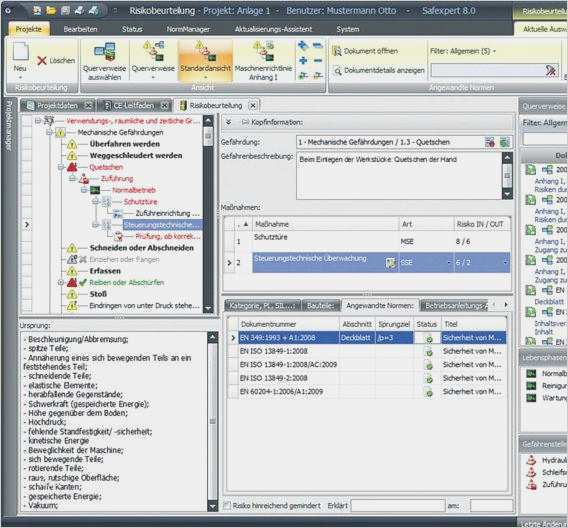Select Schneiden oder Abschneiden tree item
This screenshot has height=528, width=568.
[142, 248]
